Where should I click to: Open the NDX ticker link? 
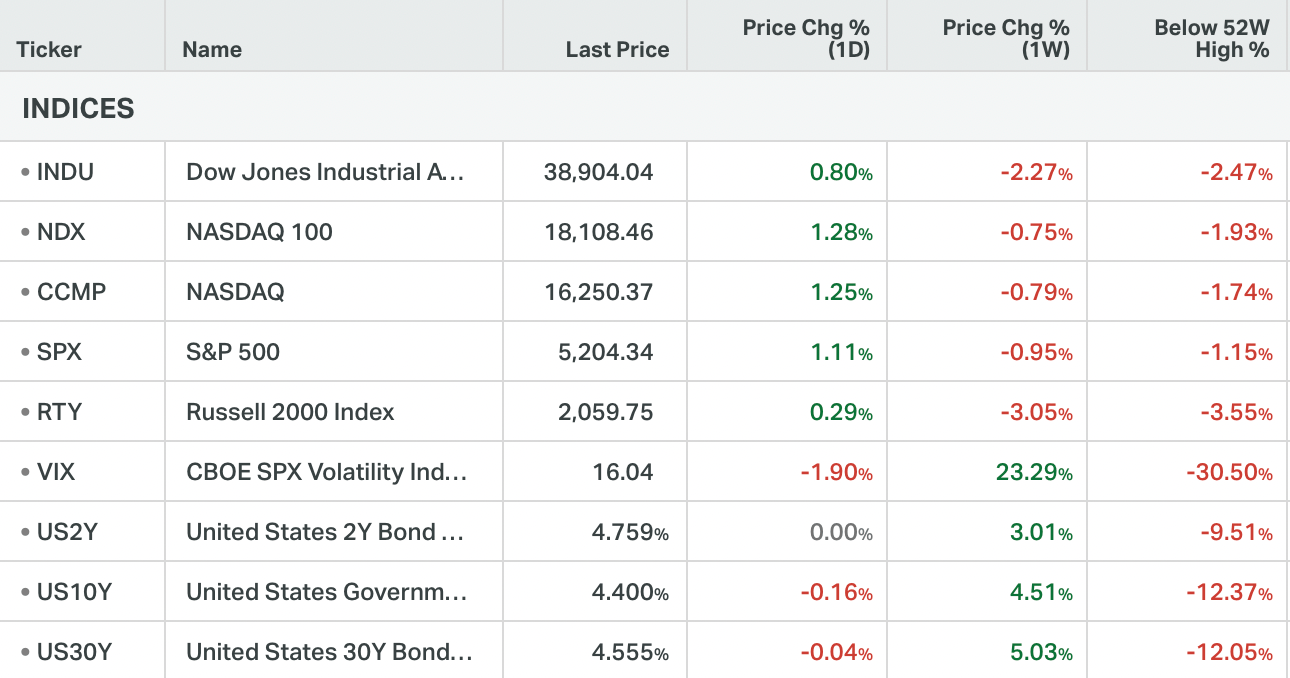[x=61, y=232]
